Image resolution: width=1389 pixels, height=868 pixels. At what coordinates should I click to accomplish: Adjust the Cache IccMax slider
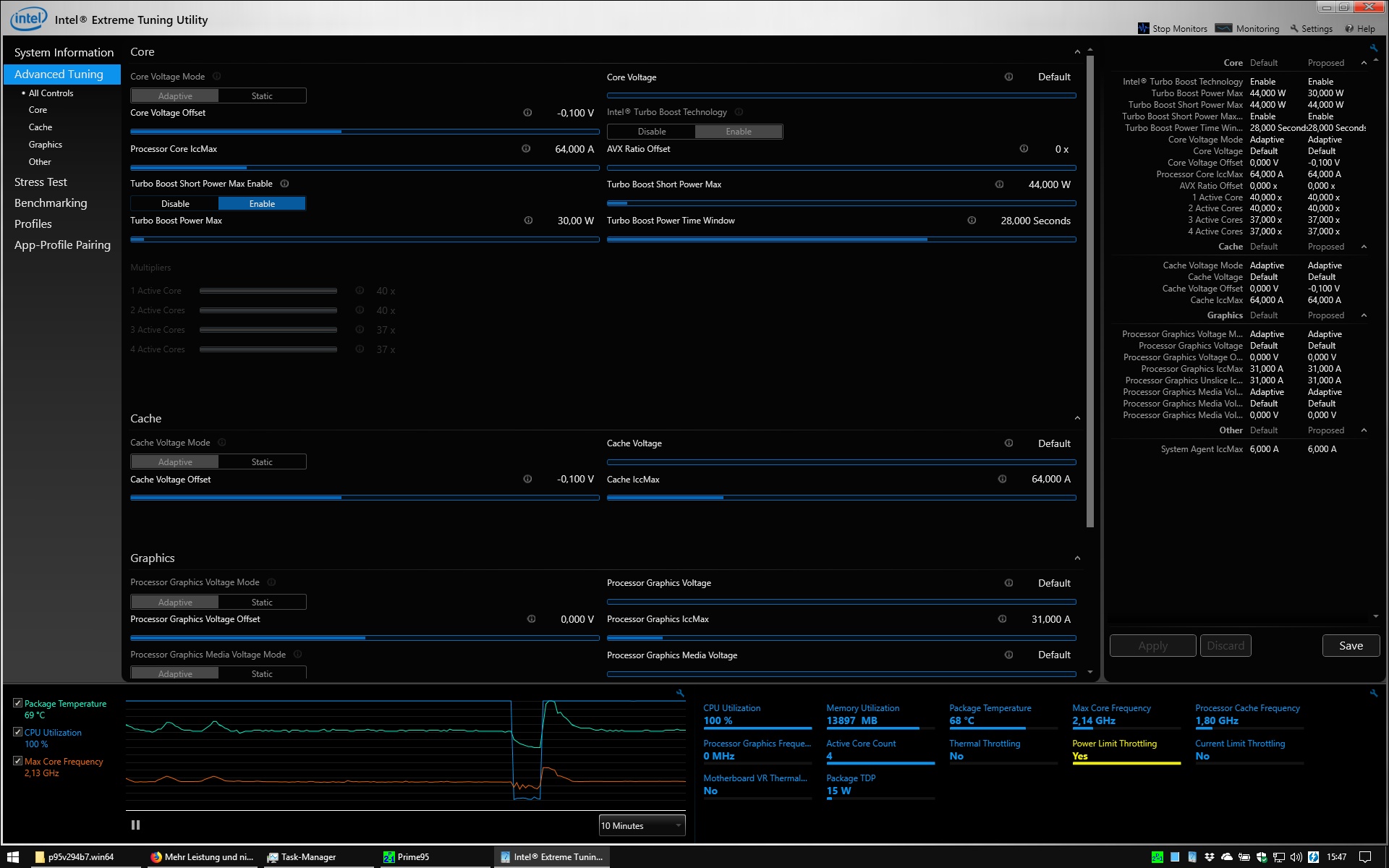(x=841, y=498)
